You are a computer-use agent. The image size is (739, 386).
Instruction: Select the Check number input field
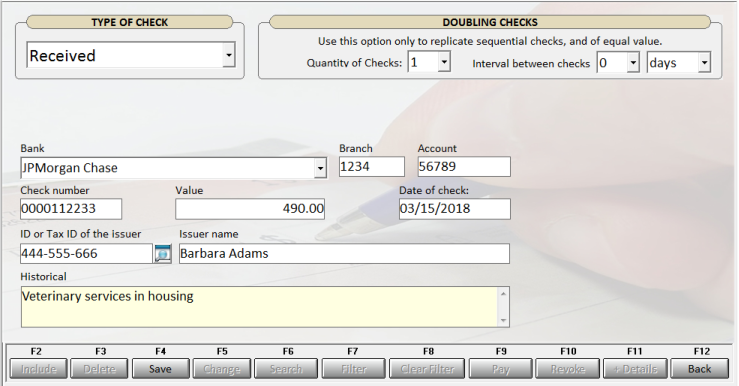pos(71,209)
